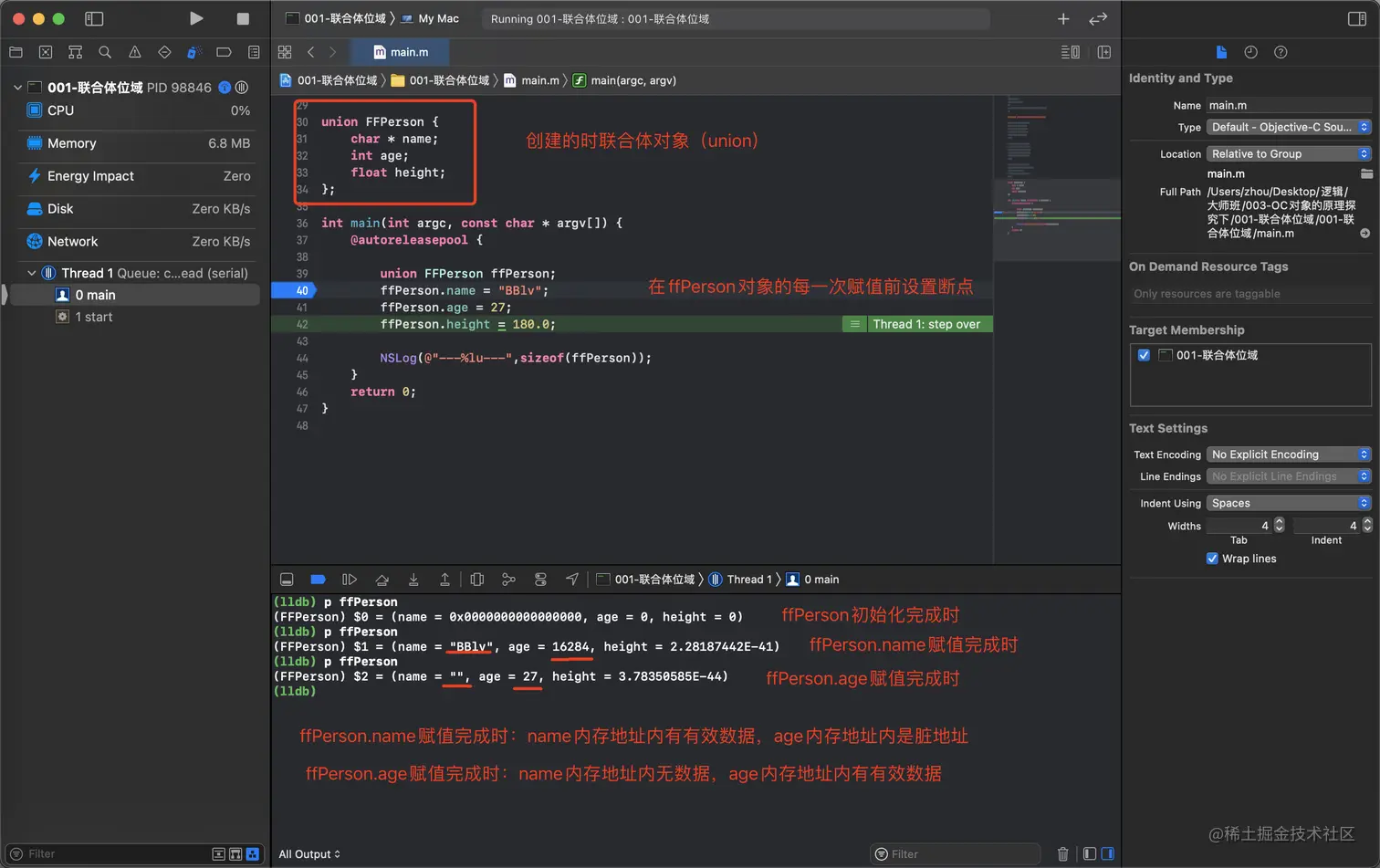Viewport: 1380px width, 868px height.
Task: Open the test navigator diamond icon
Action: pos(164,52)
